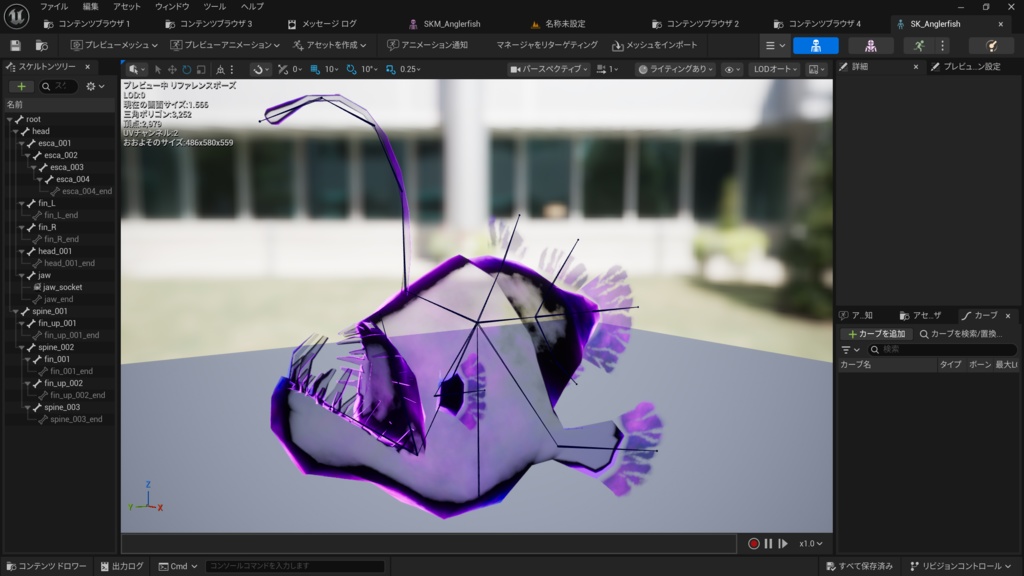Image resolution: width=1024 pixels, height=576 pixels.
Task: Click マネージャをリターゲティング button
Action: (x=547, y=45)
